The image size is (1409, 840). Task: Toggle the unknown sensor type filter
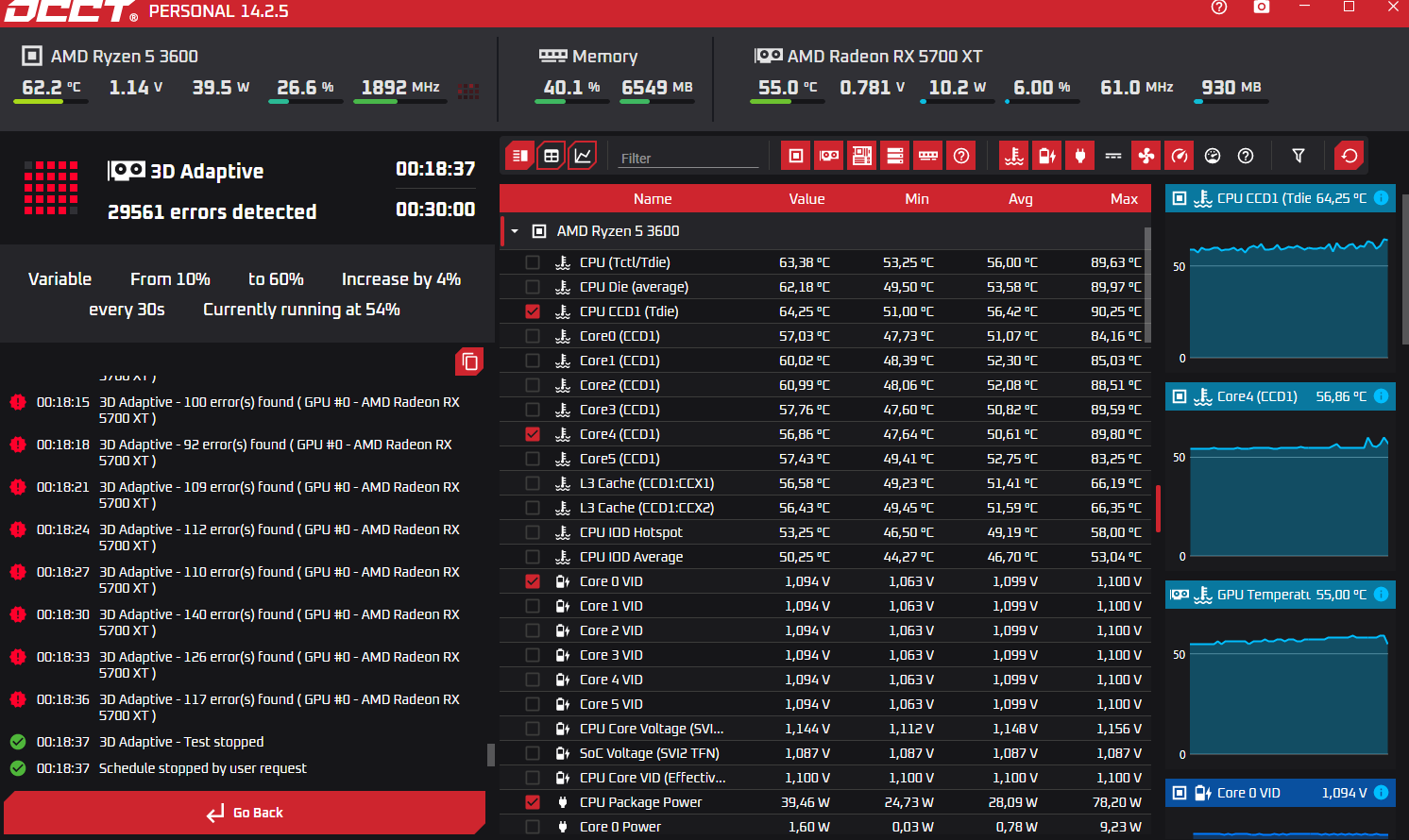(x=1246, y=156)
